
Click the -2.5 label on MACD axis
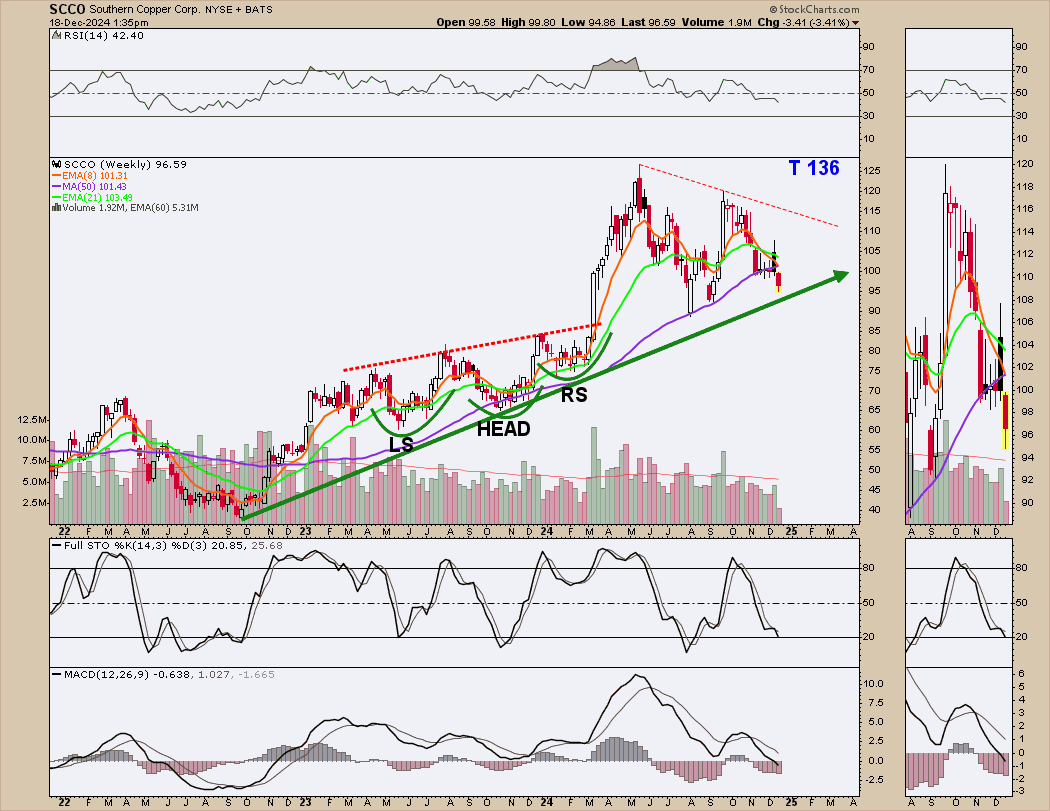click(874, 780)
